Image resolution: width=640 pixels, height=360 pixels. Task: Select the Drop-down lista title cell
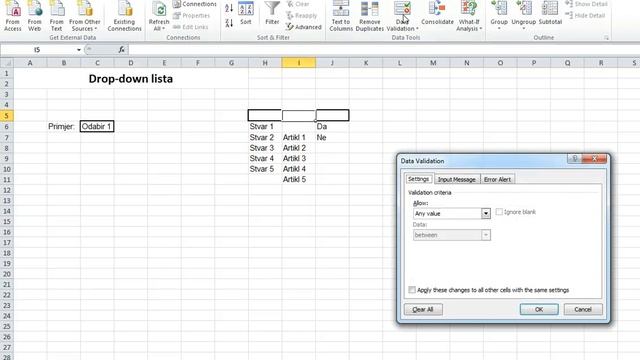pyautogui.click(x=131, y=79)
